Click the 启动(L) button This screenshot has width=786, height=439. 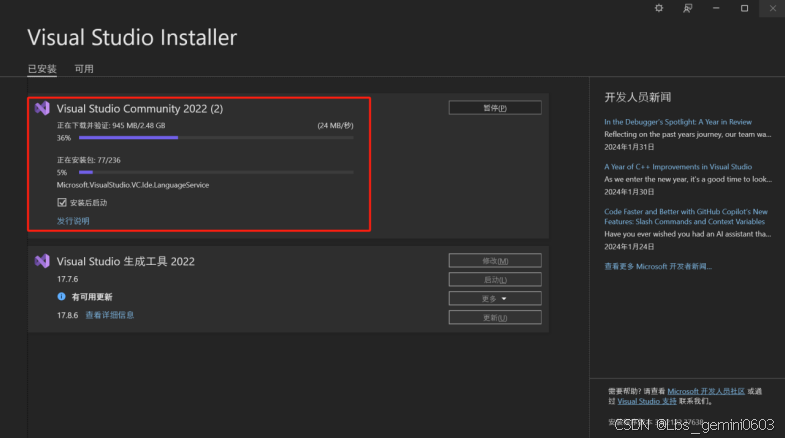click(x=495, y=280)
